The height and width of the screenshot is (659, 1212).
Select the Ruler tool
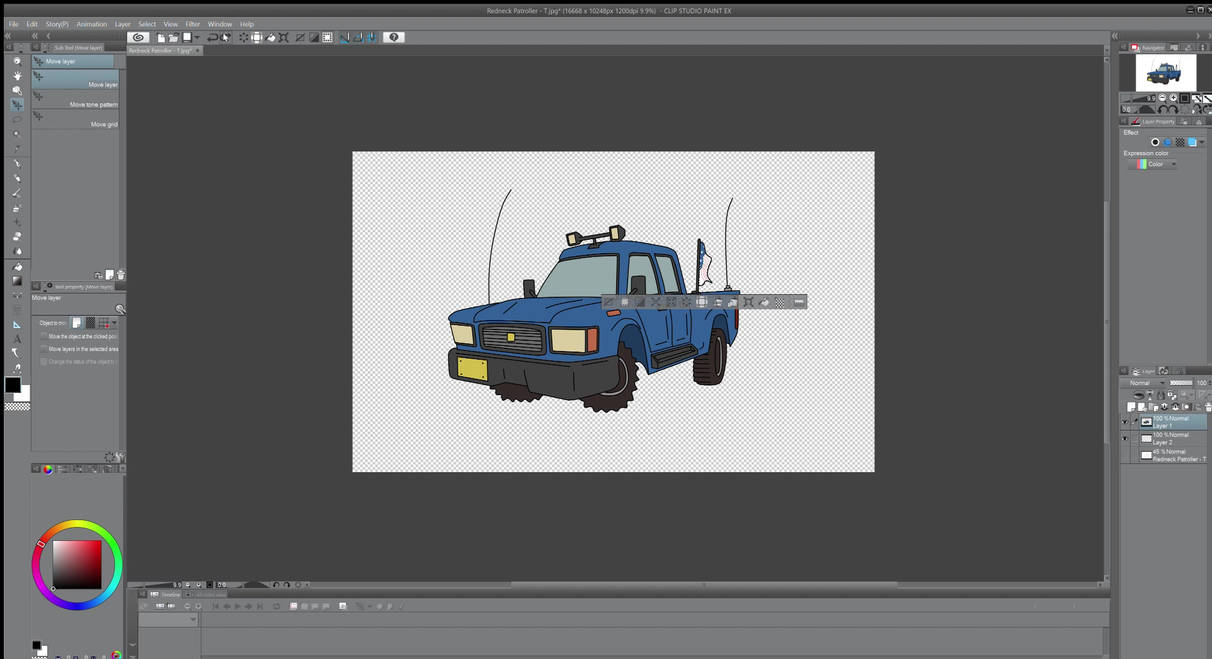[x=17, y=325]
